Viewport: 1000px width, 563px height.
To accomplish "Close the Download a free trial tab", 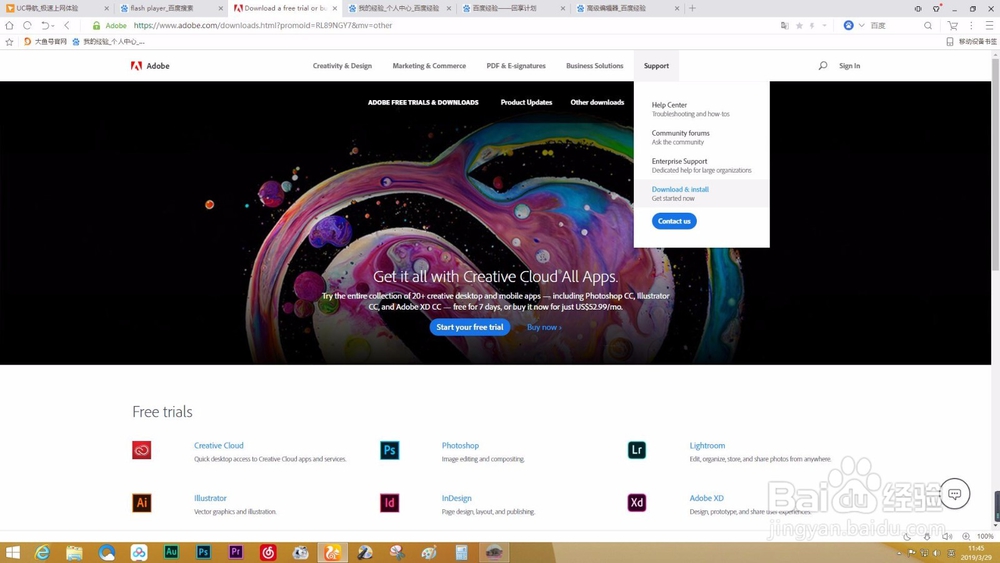I will 335,8.
